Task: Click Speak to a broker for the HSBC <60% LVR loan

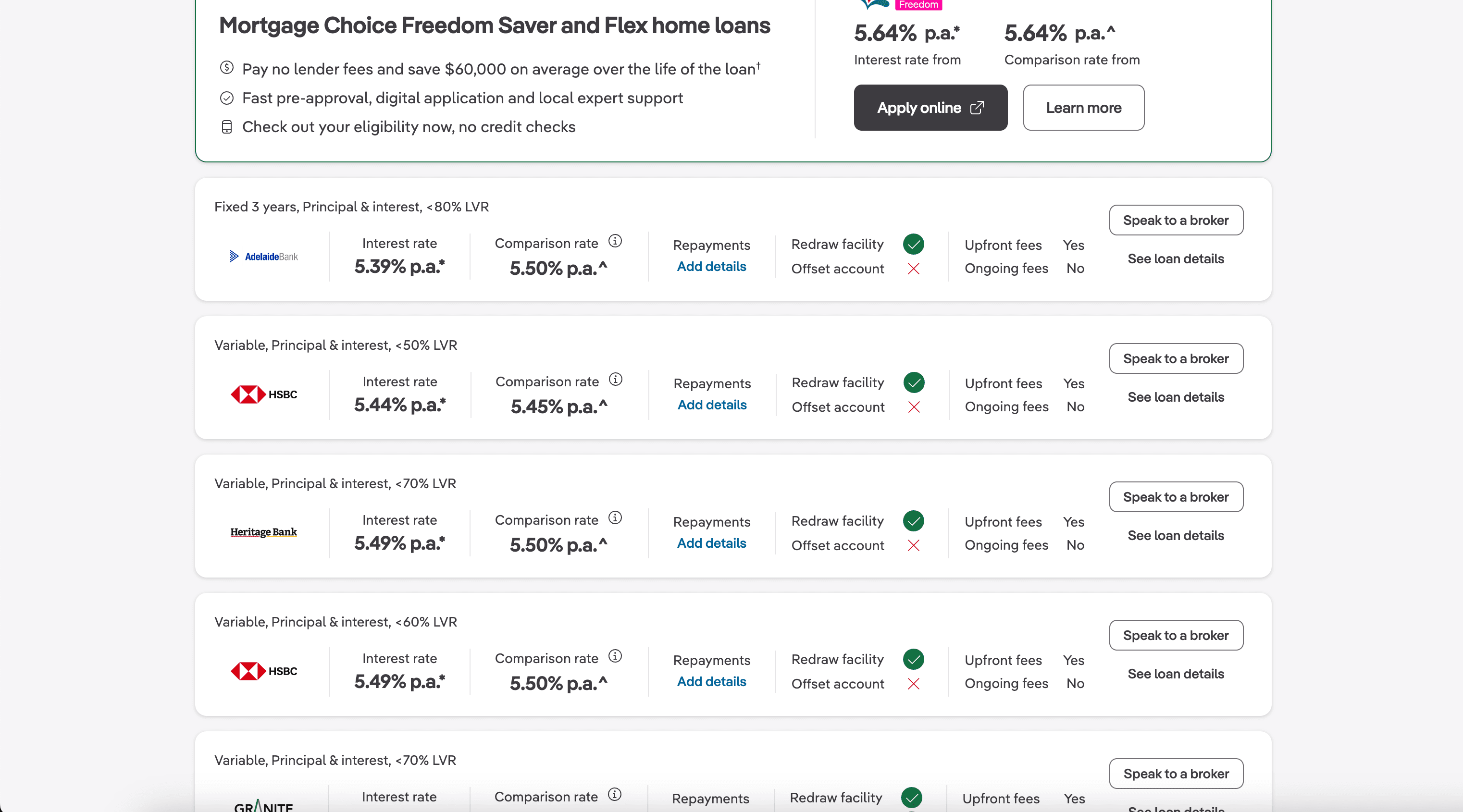Action: coord(1176,635)
